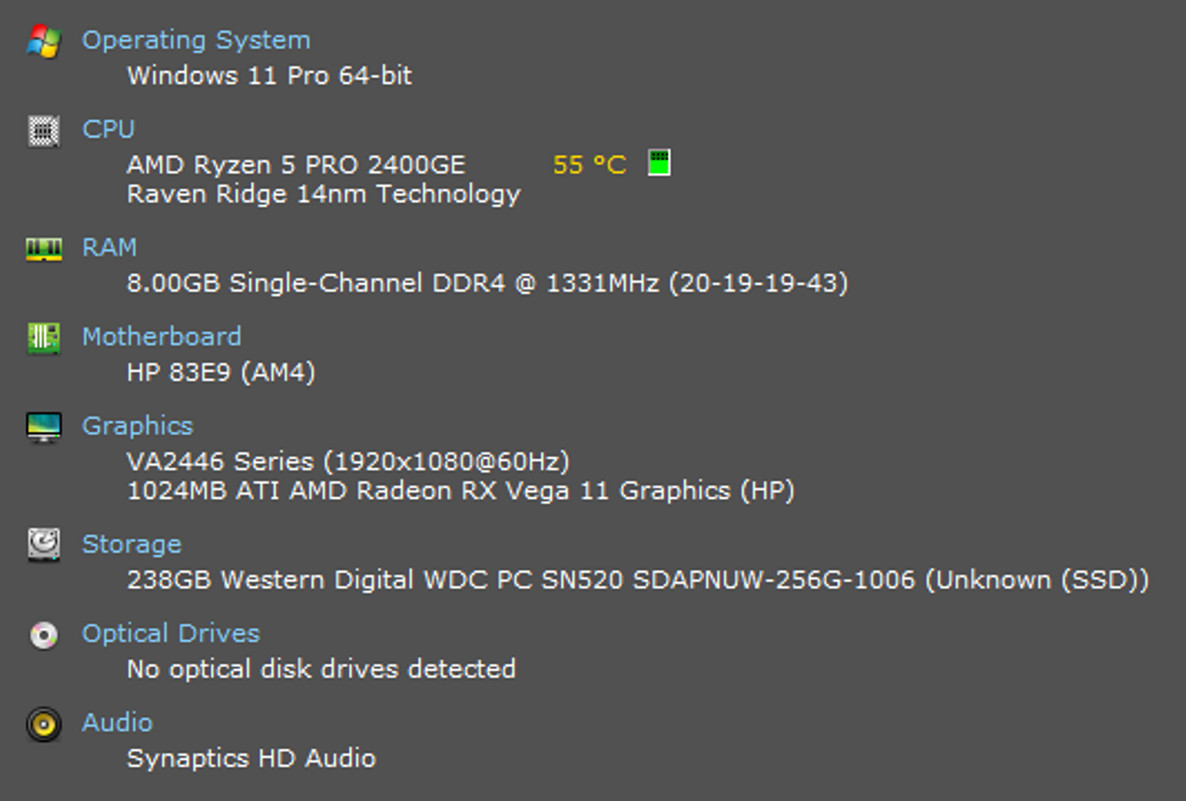This screenshot has width=1186, height=801.
Task: Click the Western Digital SN520 storage entry
Action: pos(637,580)
